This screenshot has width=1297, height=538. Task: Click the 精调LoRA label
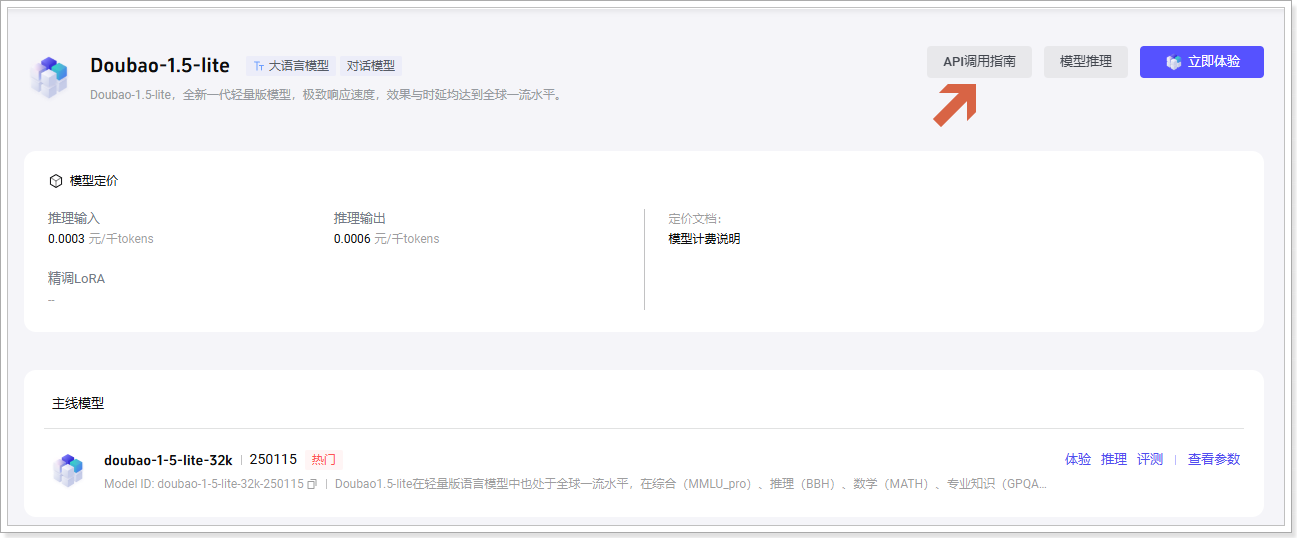tap(76, 279)
